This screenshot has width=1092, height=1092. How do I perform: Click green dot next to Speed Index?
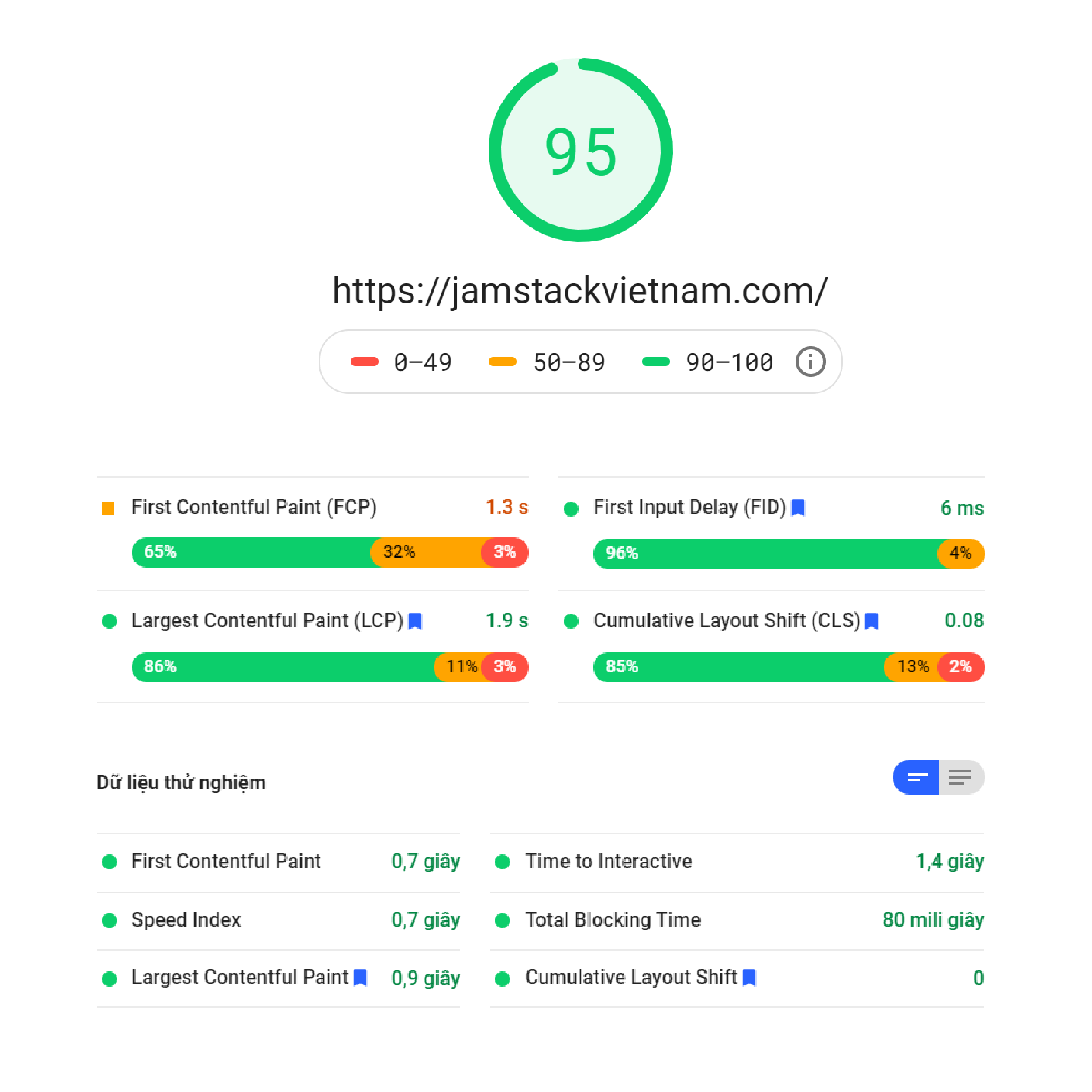[x=110, y=921]
